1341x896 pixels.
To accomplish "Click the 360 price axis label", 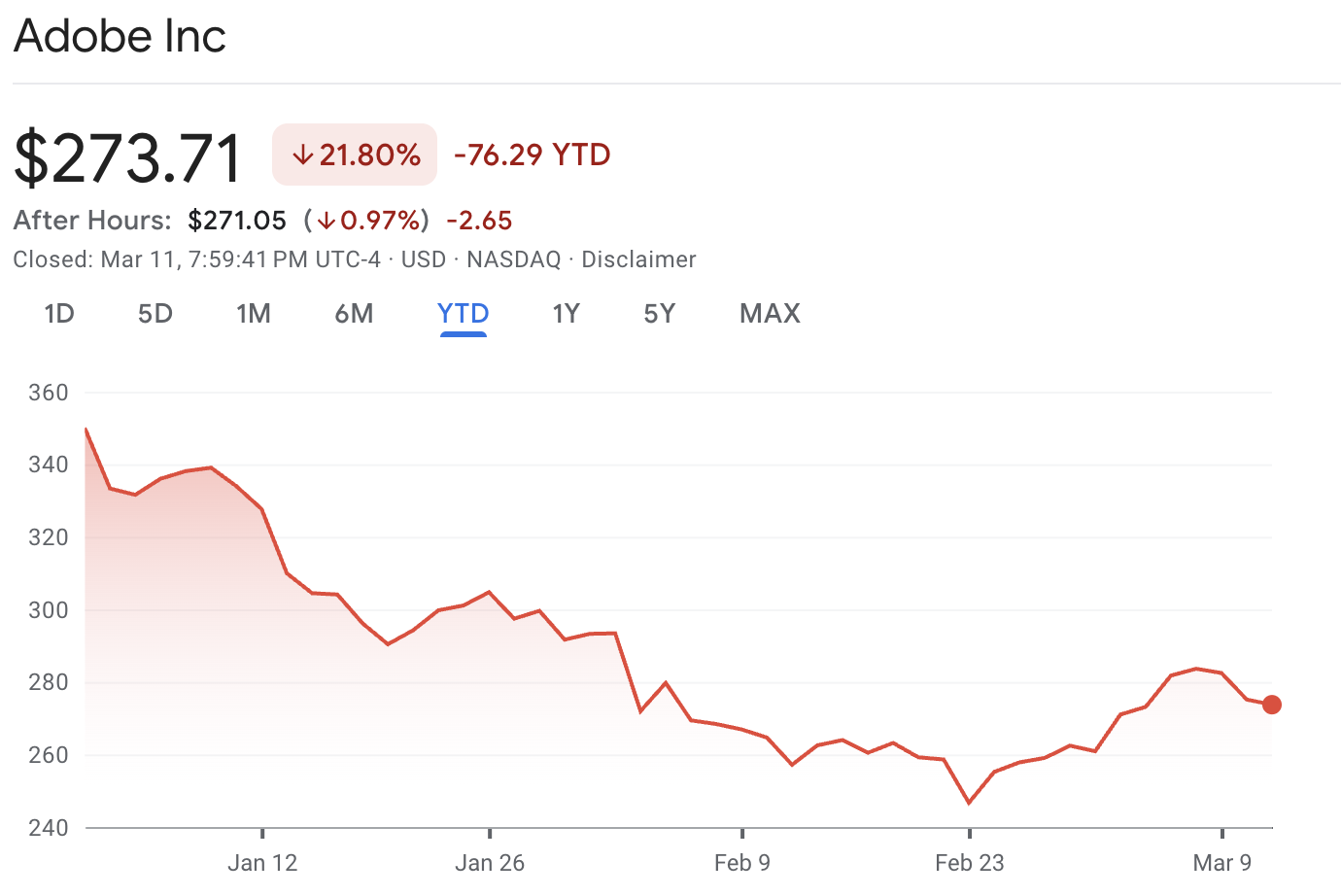I will (x=49, y=393).
